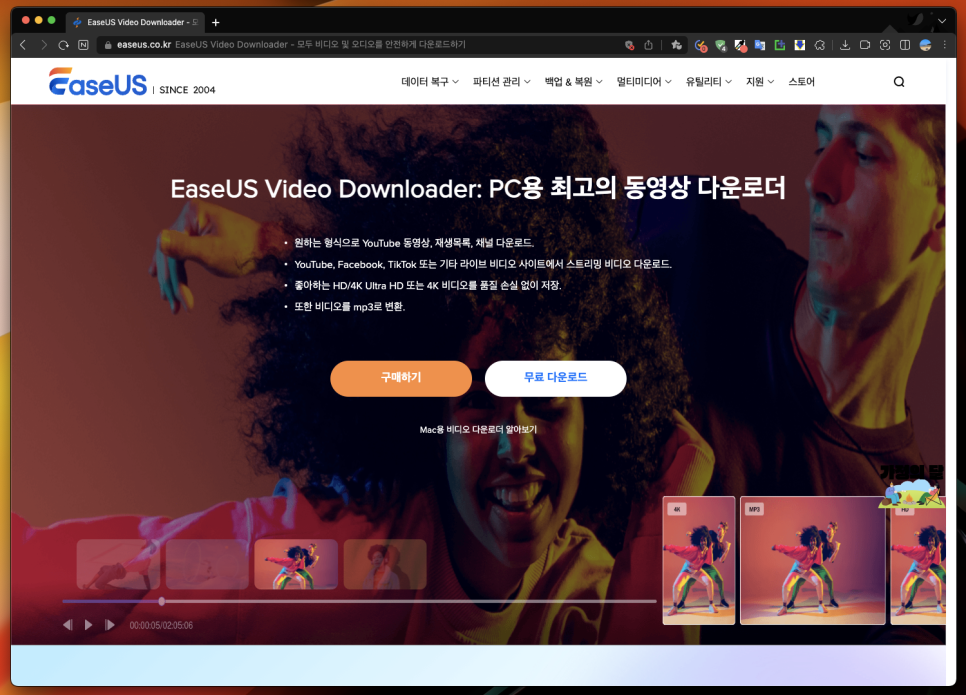Click the next-frame control in video mockup

coord(110,625)
